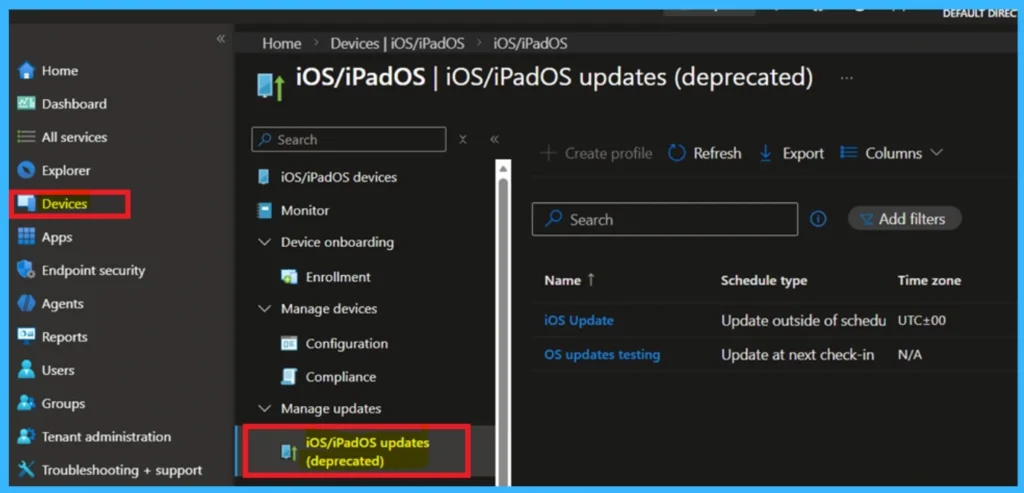Click the Schedule type column header
The height and width of the screenshot is (493, 1024).
pos(763,280)
